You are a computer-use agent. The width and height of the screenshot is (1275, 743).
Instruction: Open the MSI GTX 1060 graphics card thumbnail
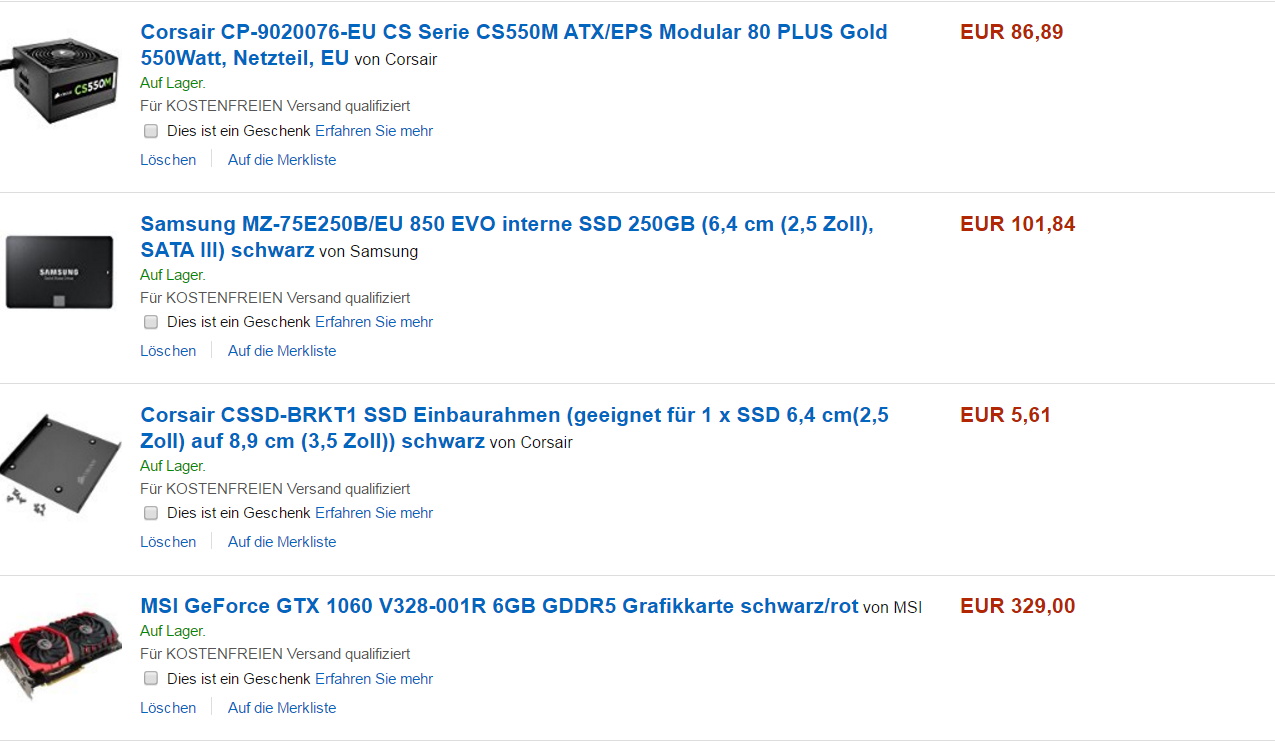[61, 650]
